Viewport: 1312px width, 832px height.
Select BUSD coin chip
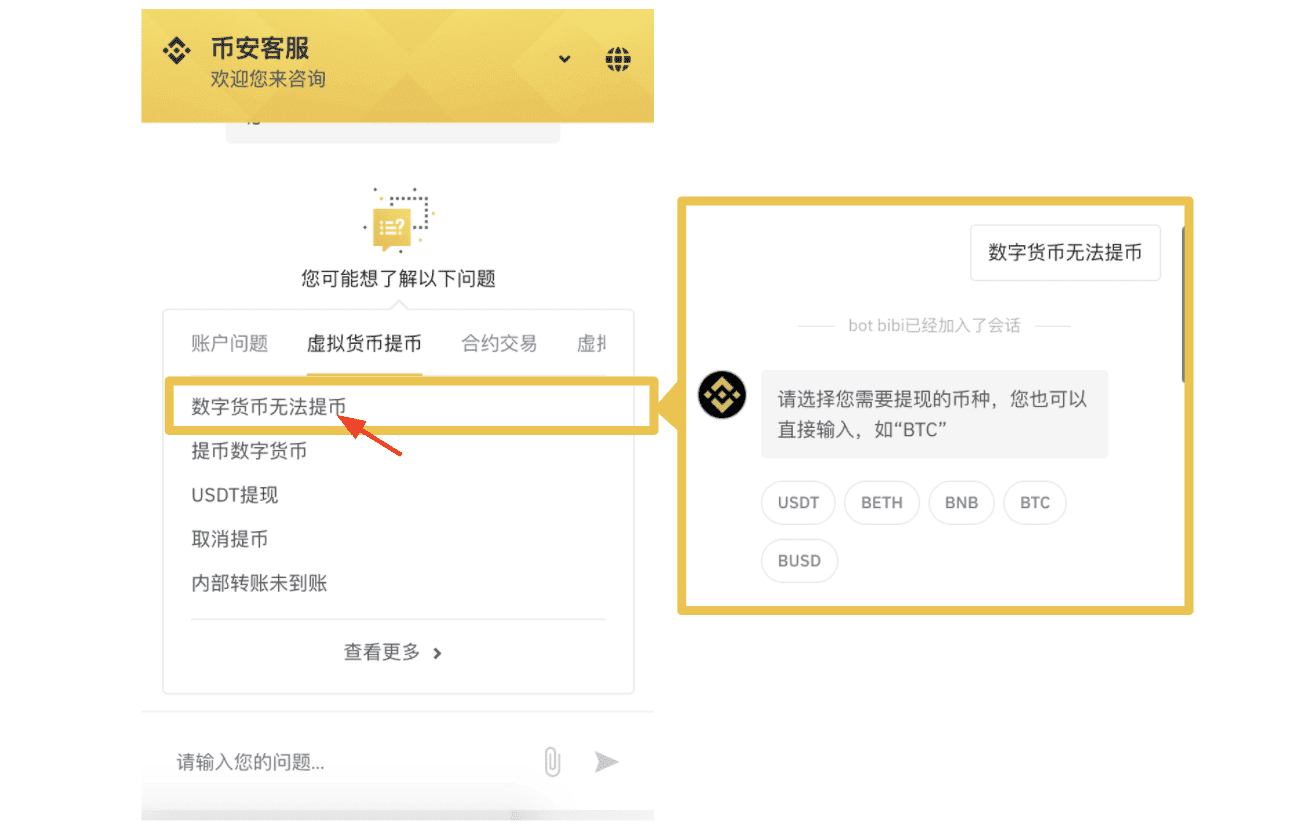coord(799,561)
